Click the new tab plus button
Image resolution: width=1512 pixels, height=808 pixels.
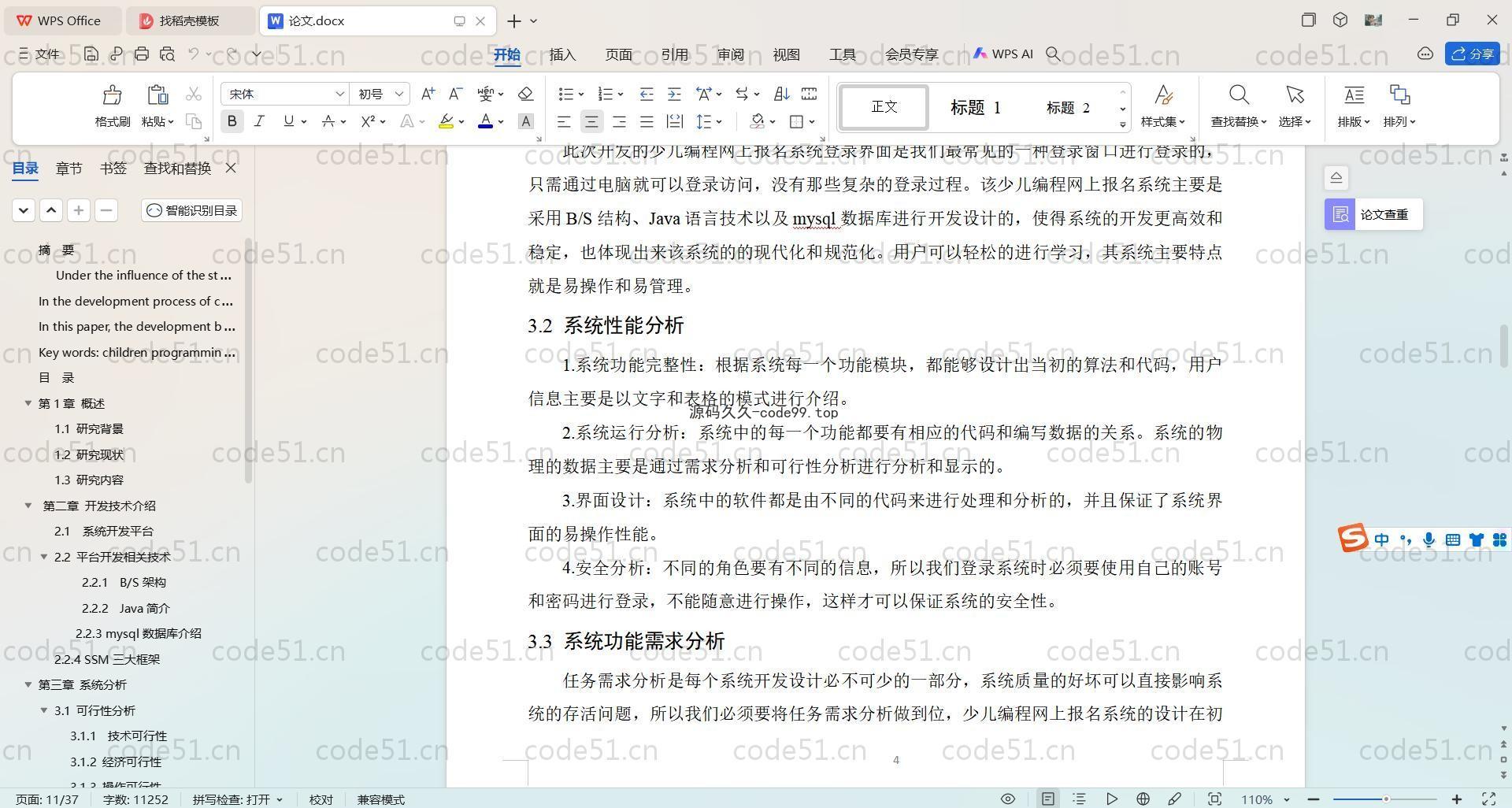click(x=514, y=20)
